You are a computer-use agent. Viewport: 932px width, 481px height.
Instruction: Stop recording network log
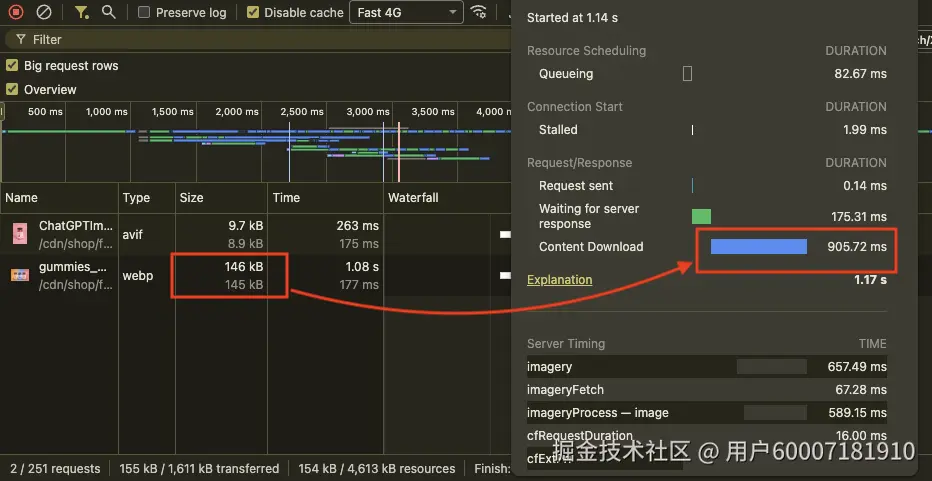pos(16,12)
